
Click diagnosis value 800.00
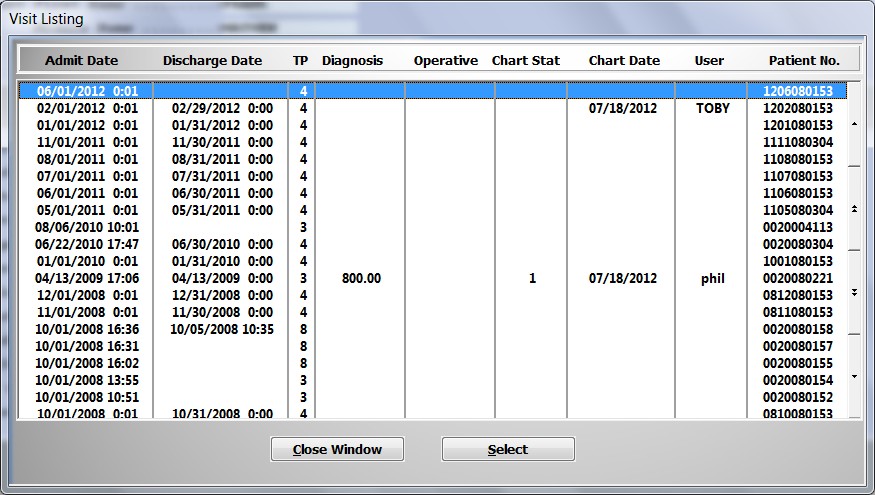tap(362, 278)
